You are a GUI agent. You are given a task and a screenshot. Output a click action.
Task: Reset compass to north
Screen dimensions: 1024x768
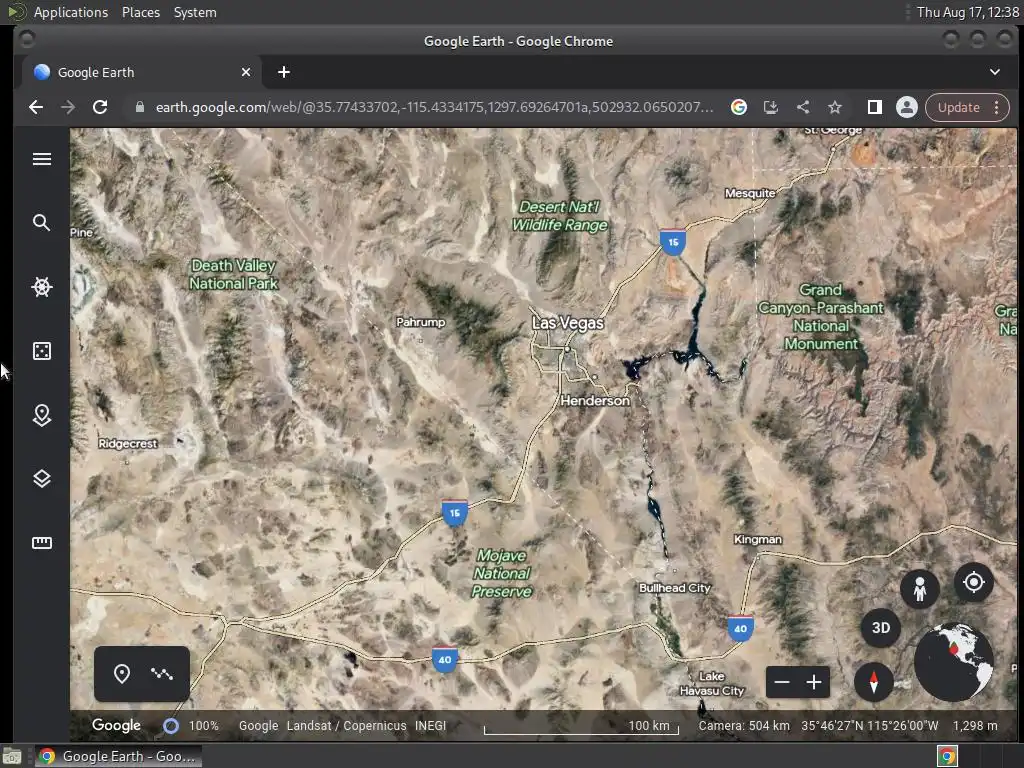(874, 681)
